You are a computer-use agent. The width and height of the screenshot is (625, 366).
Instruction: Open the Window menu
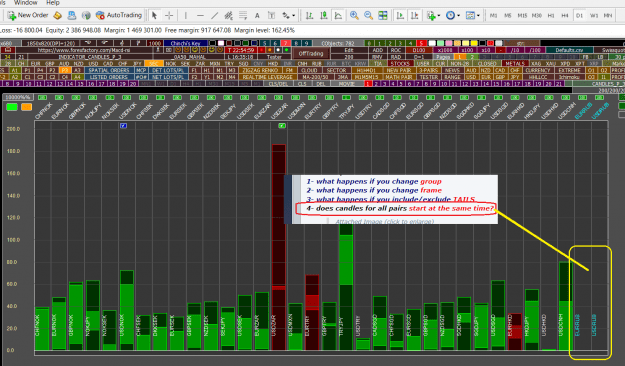click(x=26, y=2)
